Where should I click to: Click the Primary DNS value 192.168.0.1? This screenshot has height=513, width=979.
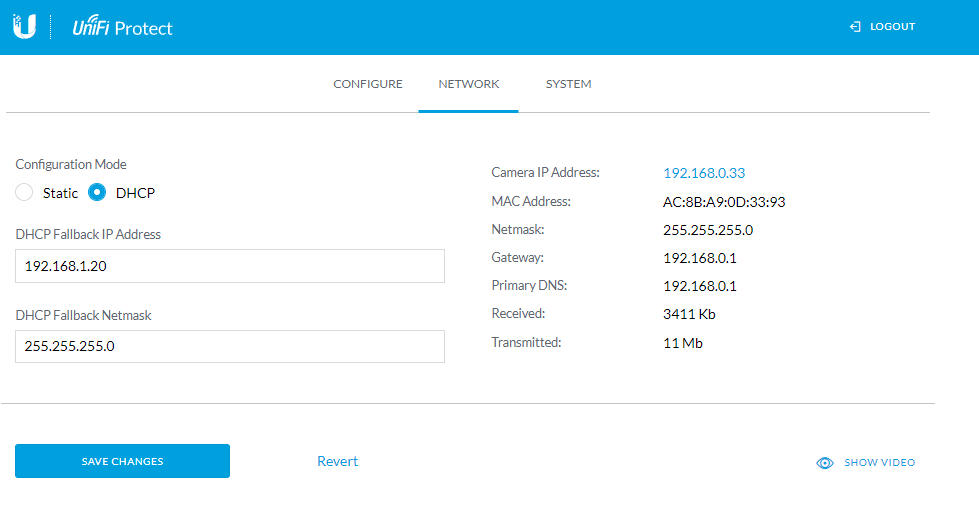[x=700, y=286]
